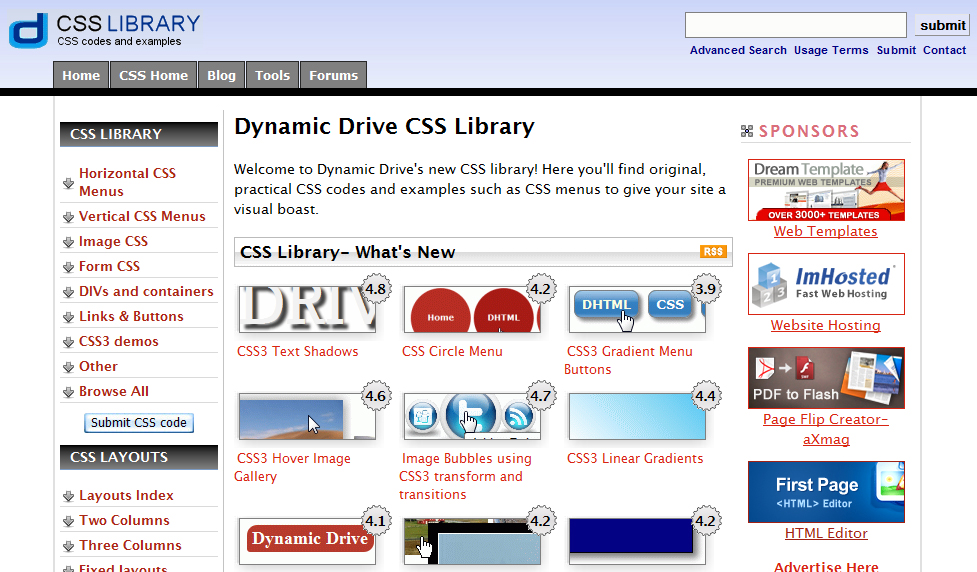The image size is (977, 572).
Task: Click arrow icon beside Browse All
Action: (x=69, y=391)
